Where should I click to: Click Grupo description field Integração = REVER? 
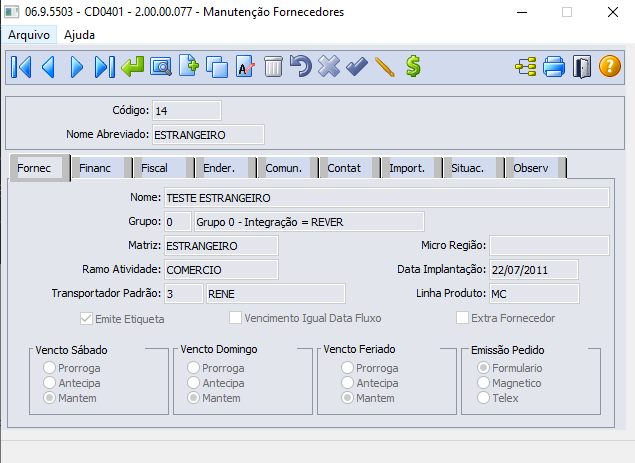[309, 222]
